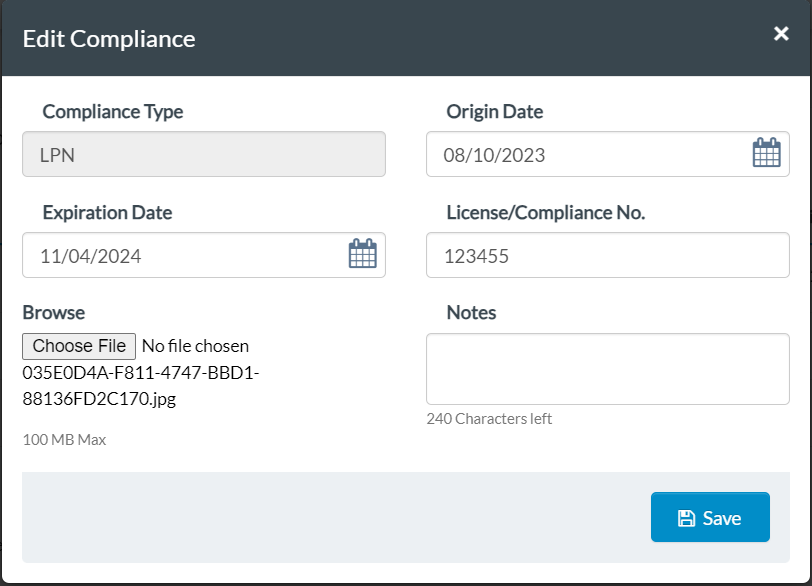
Task: Click the X to close Edit Compliance
Action: [781, 33]
